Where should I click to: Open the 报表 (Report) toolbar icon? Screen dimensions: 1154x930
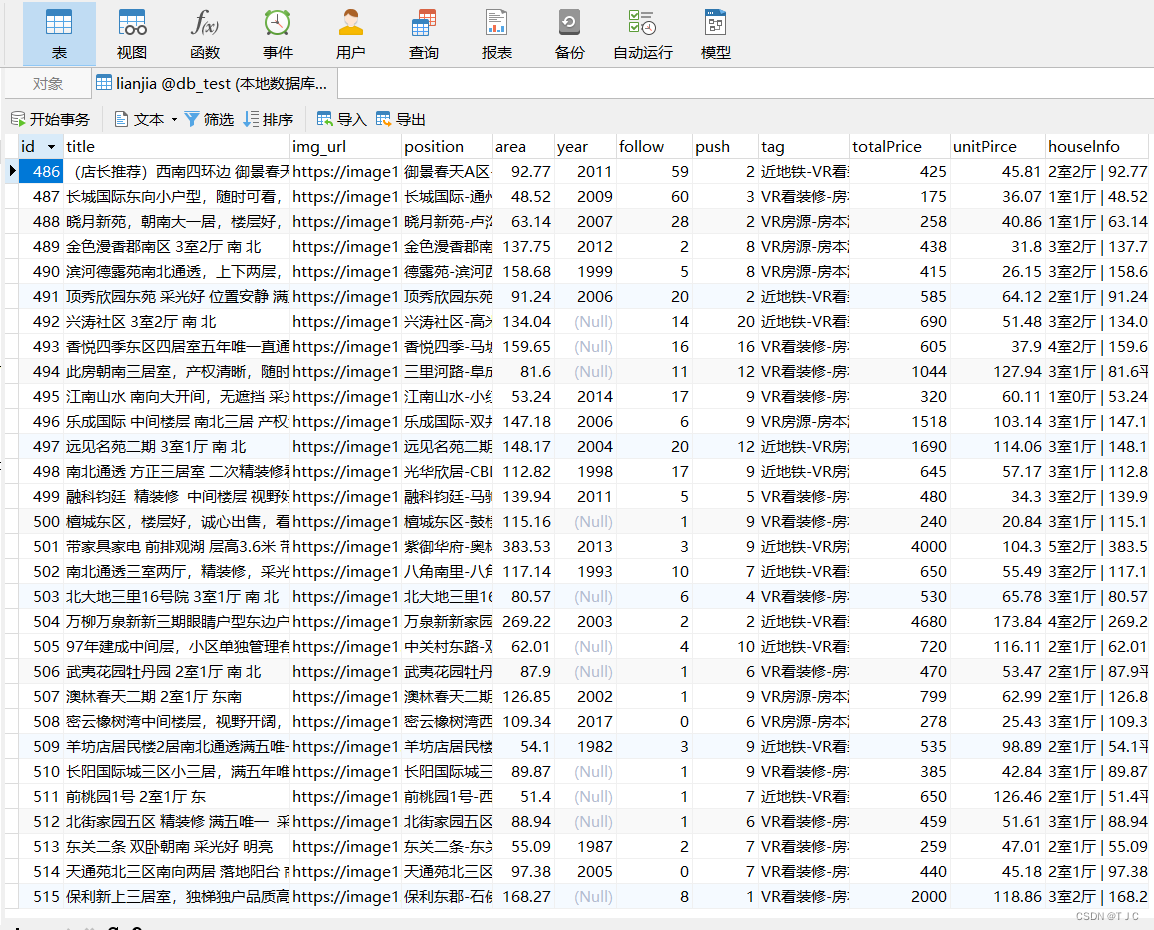497,34
